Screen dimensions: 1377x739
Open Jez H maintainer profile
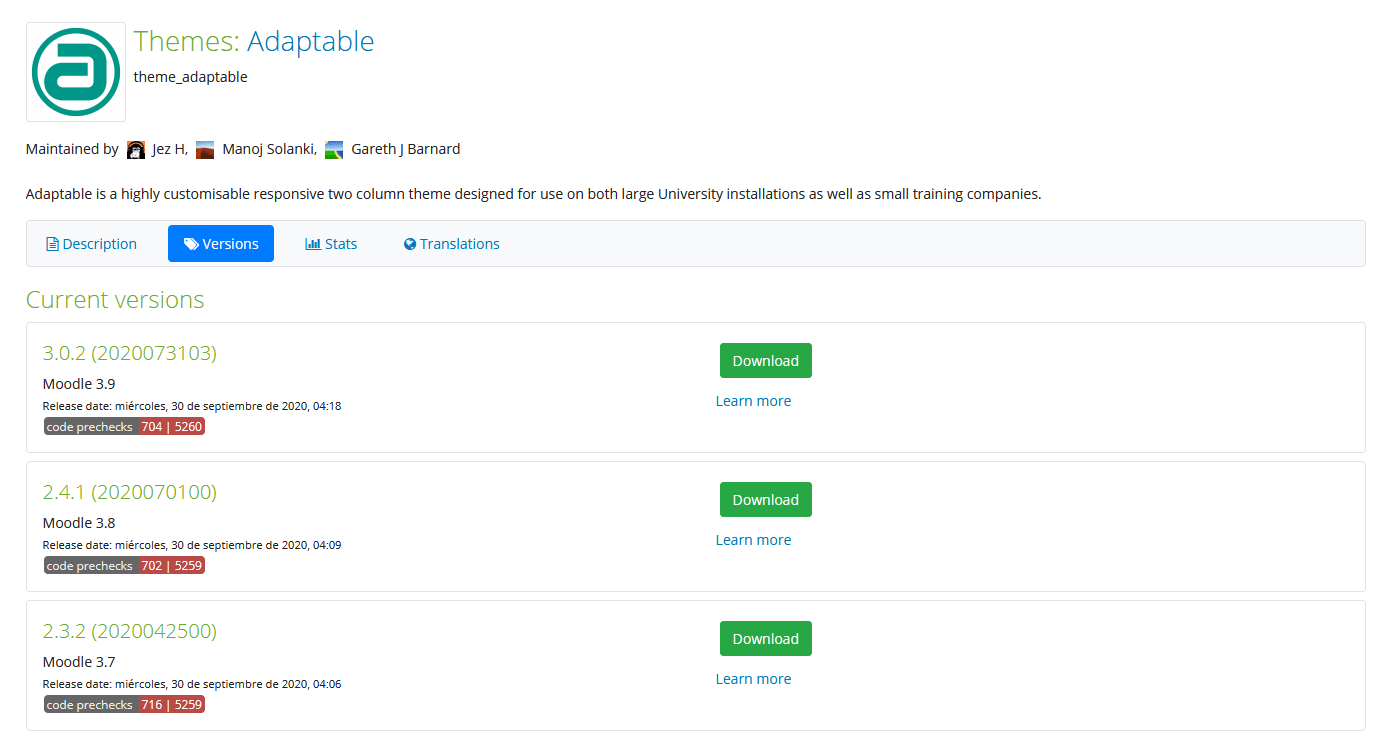tap(168, 149)
